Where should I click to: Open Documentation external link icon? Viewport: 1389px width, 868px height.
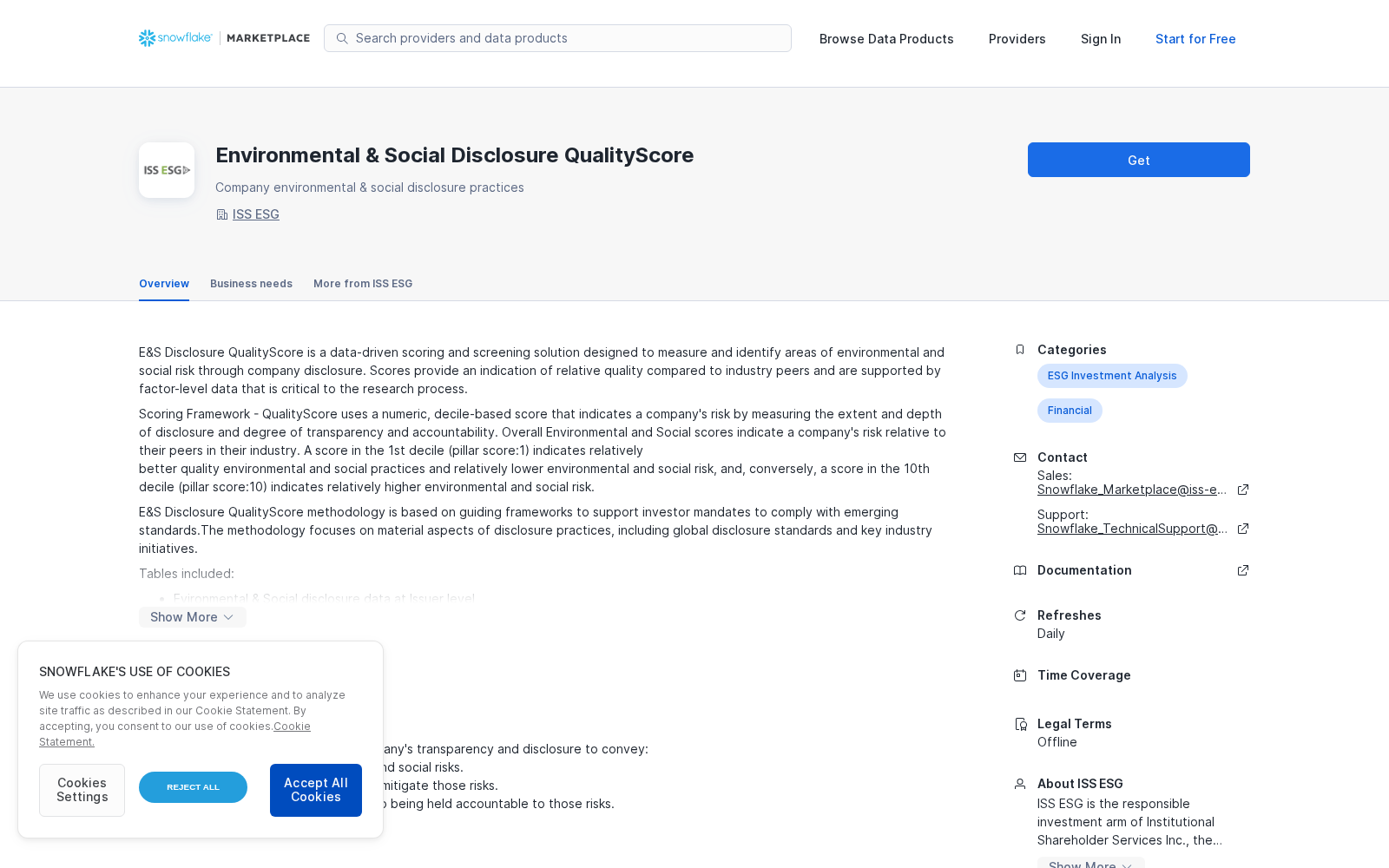pos(1243,570)
